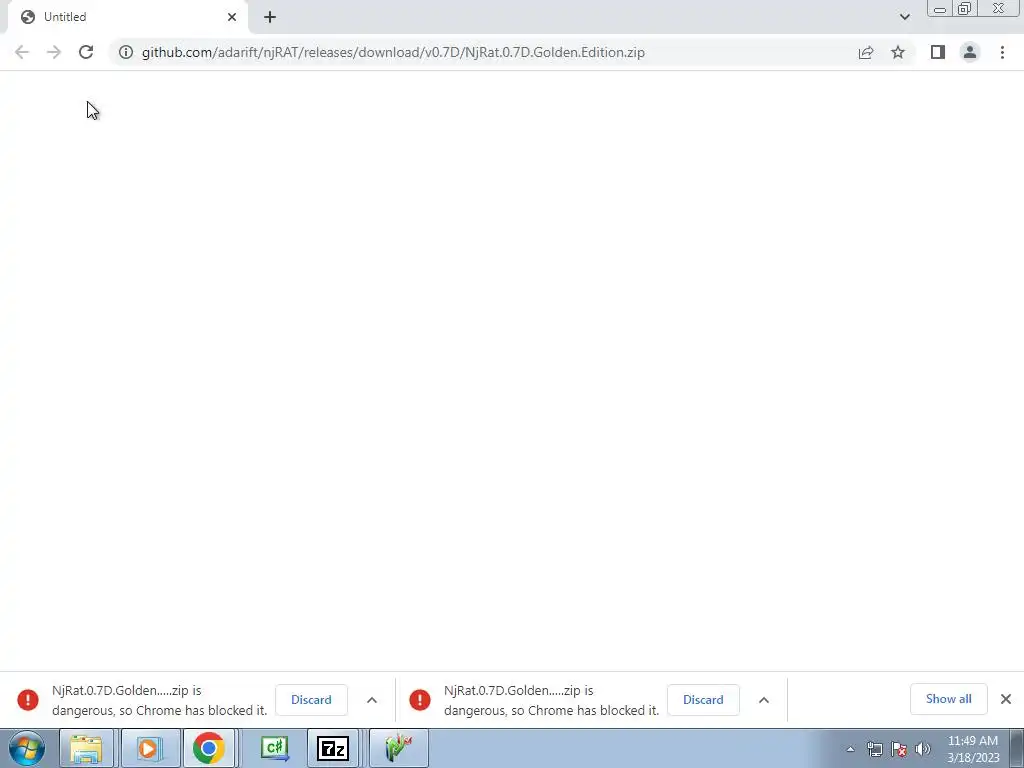Image resolution: width=1024 pixels, height=768 pixels.
Task: Open 7-Zip from the taskbar
Action: point(332,748)
